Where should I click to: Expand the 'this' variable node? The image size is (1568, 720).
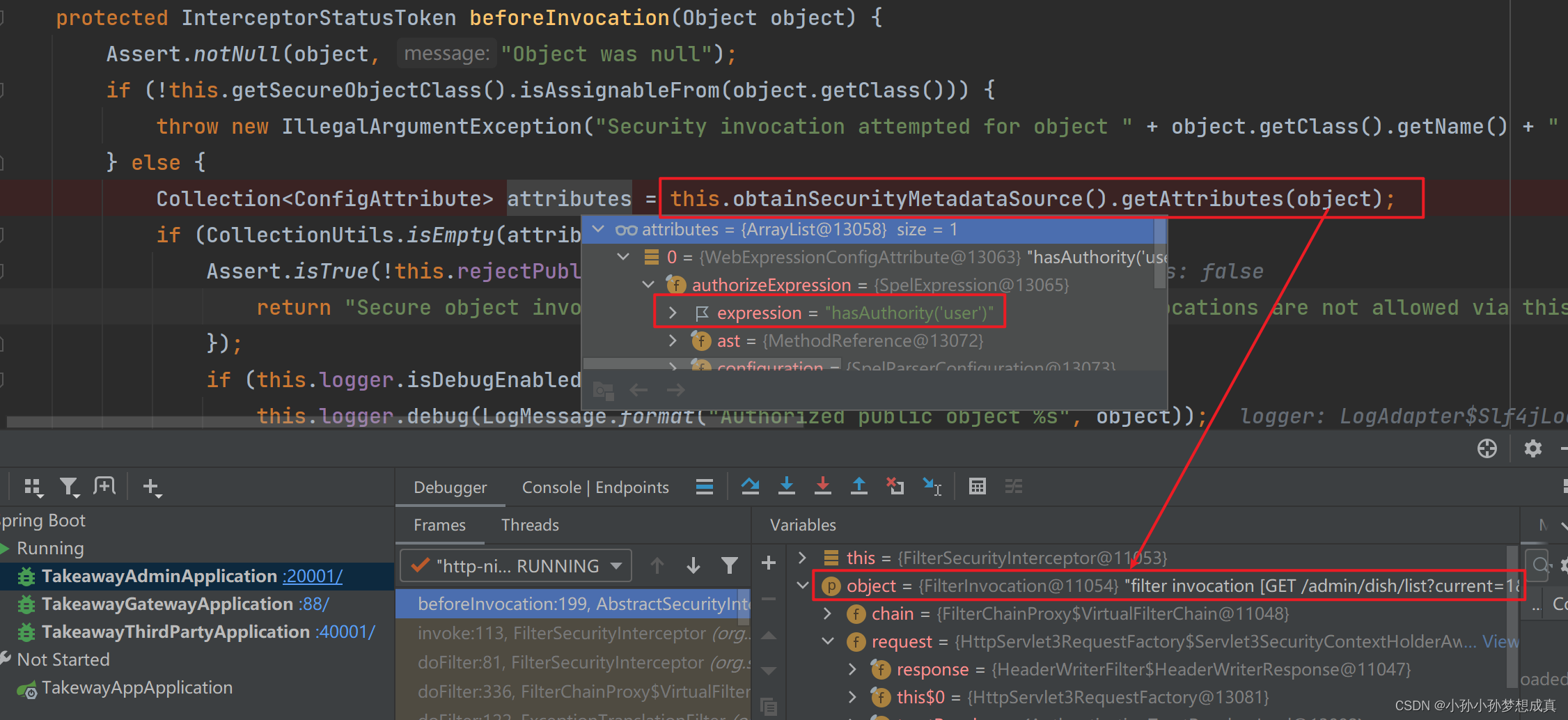tap(802, 558)
